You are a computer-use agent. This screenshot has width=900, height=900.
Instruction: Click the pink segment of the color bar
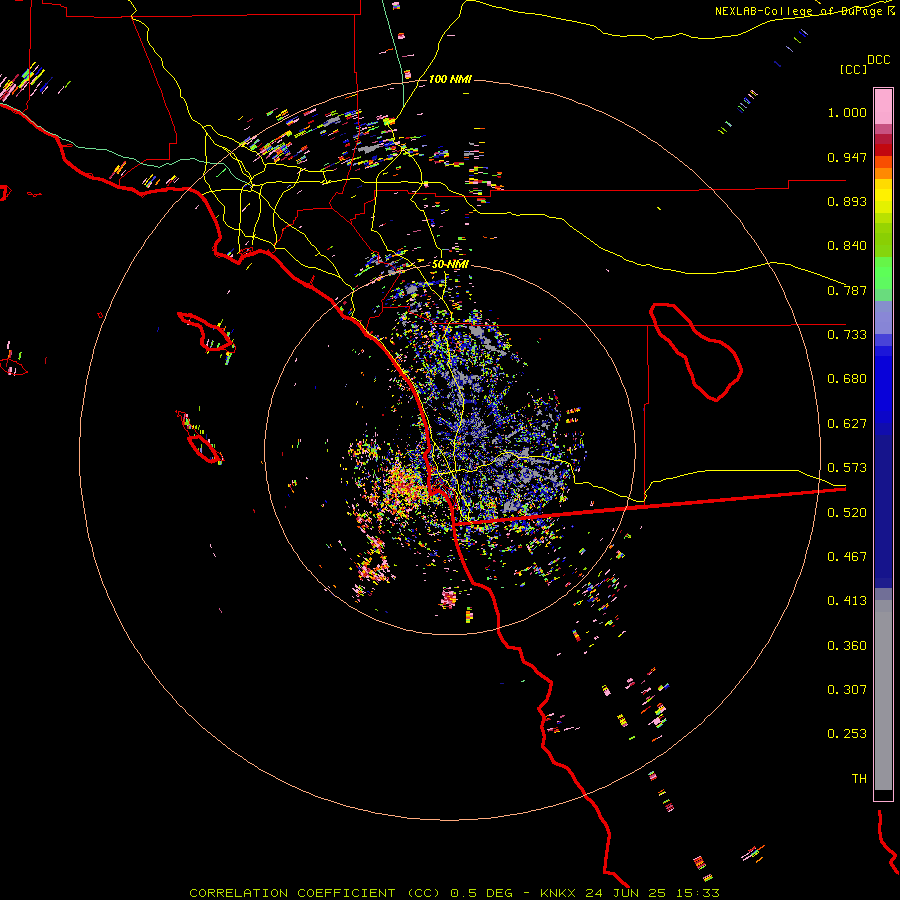coord(883,106)
